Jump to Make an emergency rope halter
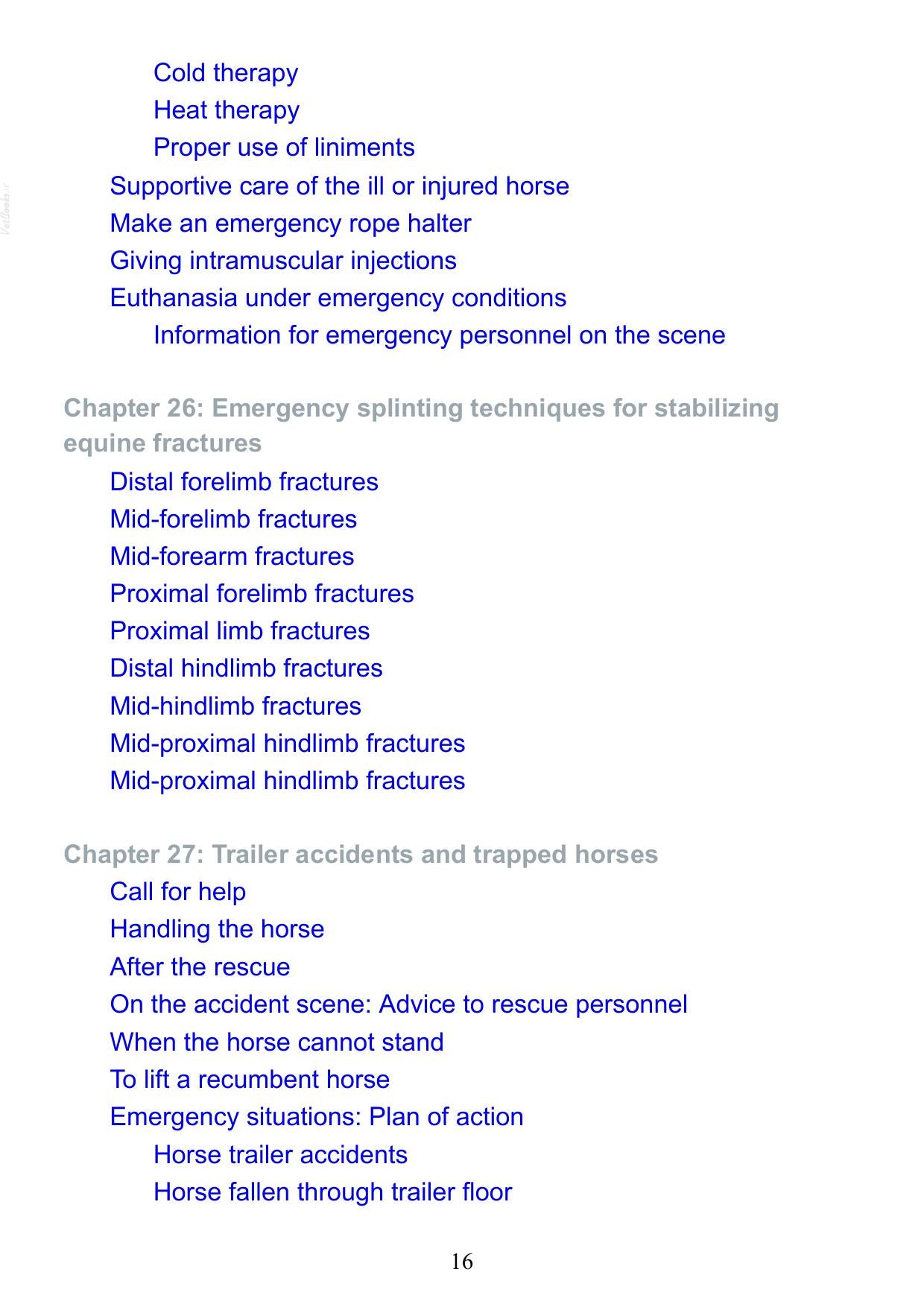 click(291, 224)
